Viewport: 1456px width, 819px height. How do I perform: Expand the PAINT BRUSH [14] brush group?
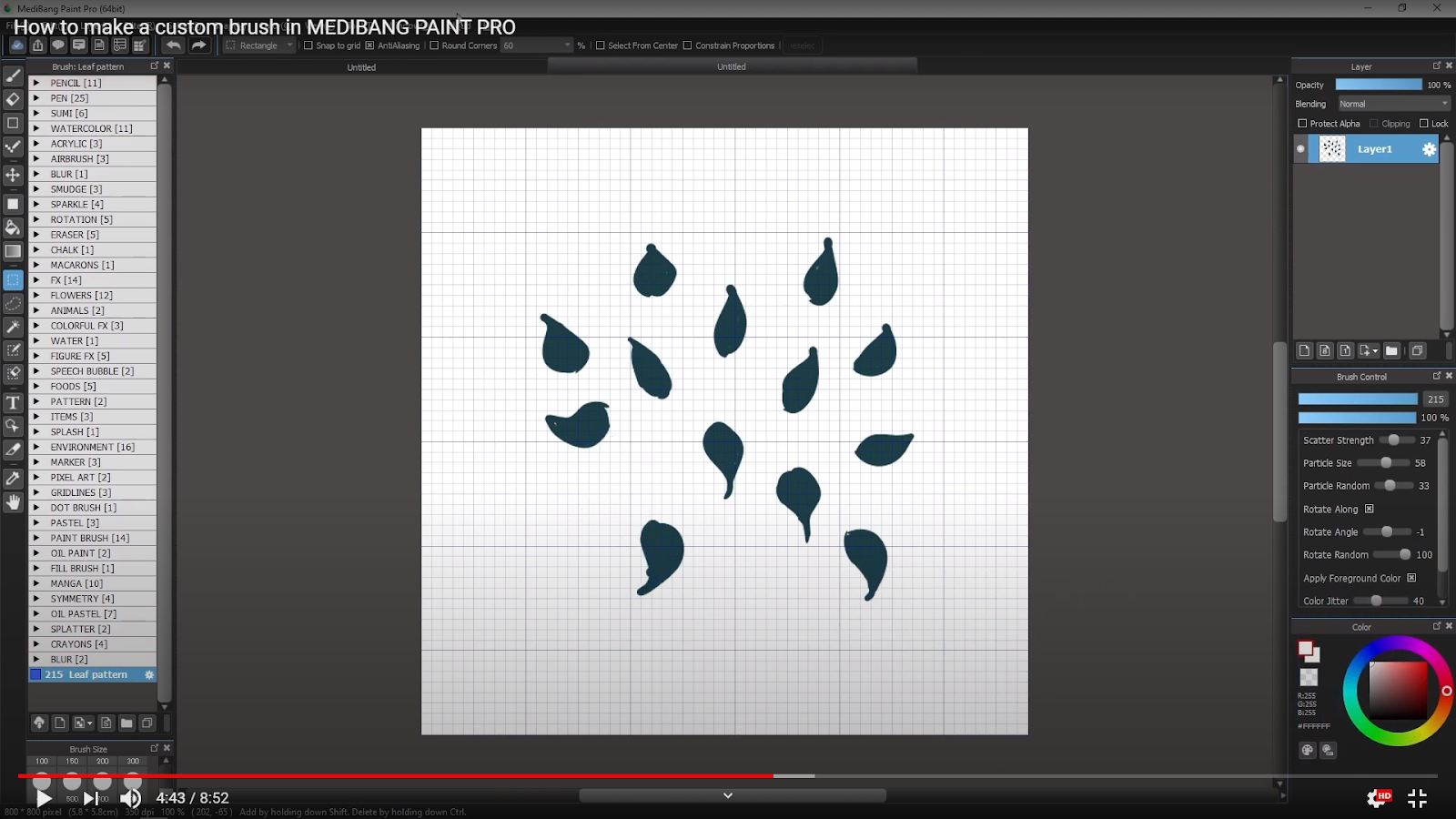(x=36, y=538)
